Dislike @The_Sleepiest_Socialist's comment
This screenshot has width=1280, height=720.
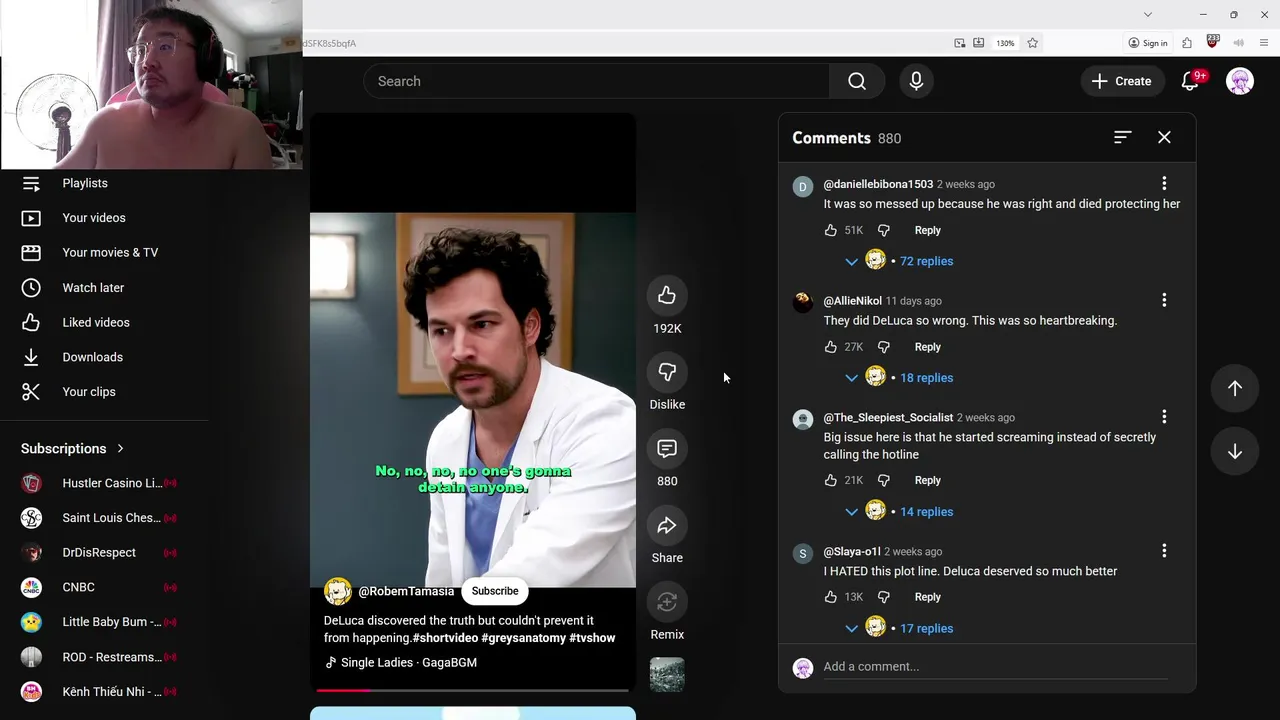tap(884, 480)
